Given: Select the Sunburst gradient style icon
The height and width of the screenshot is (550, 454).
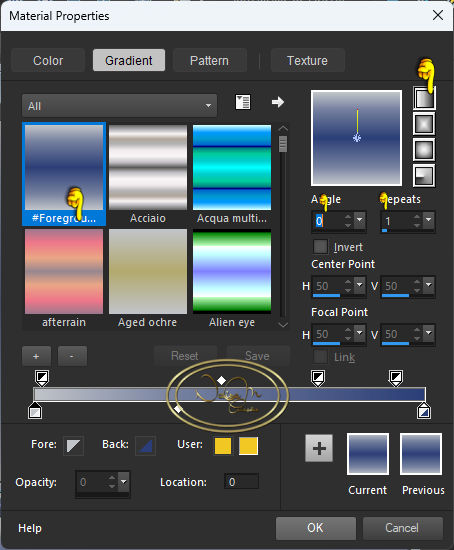Looking at the screenshot, I should 424,150.
